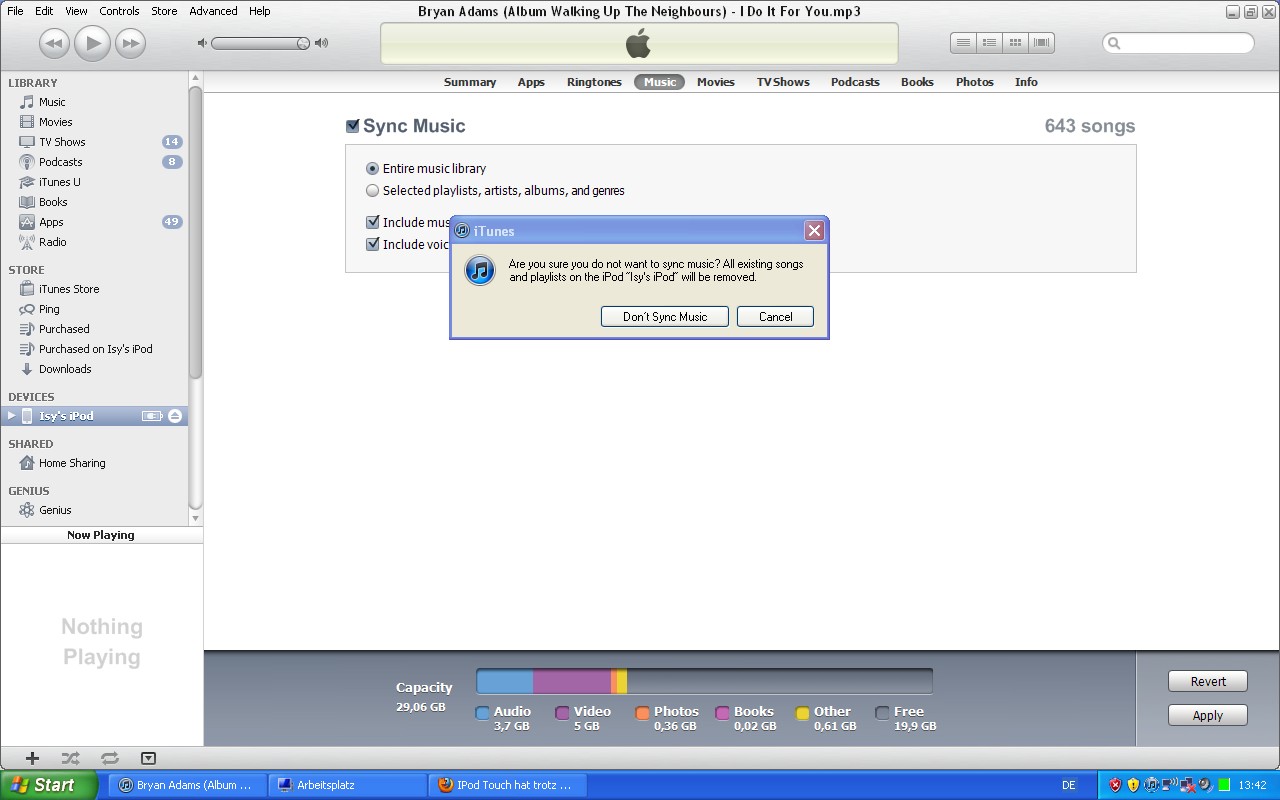Viewport: 1280px width, 800px height.
Task: Open the Windows Start menu
Action: [48, 785]
